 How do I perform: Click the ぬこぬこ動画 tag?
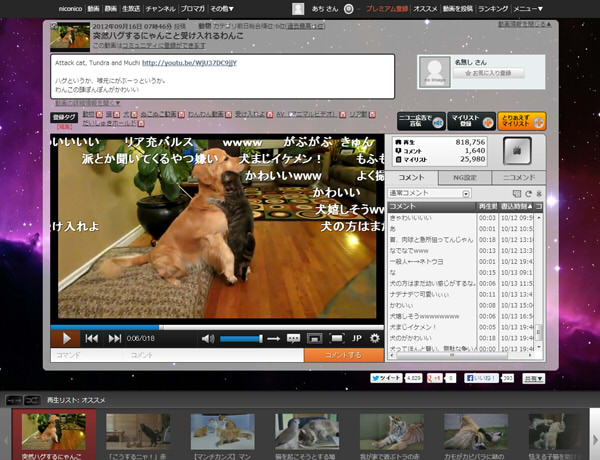(158, 114)
